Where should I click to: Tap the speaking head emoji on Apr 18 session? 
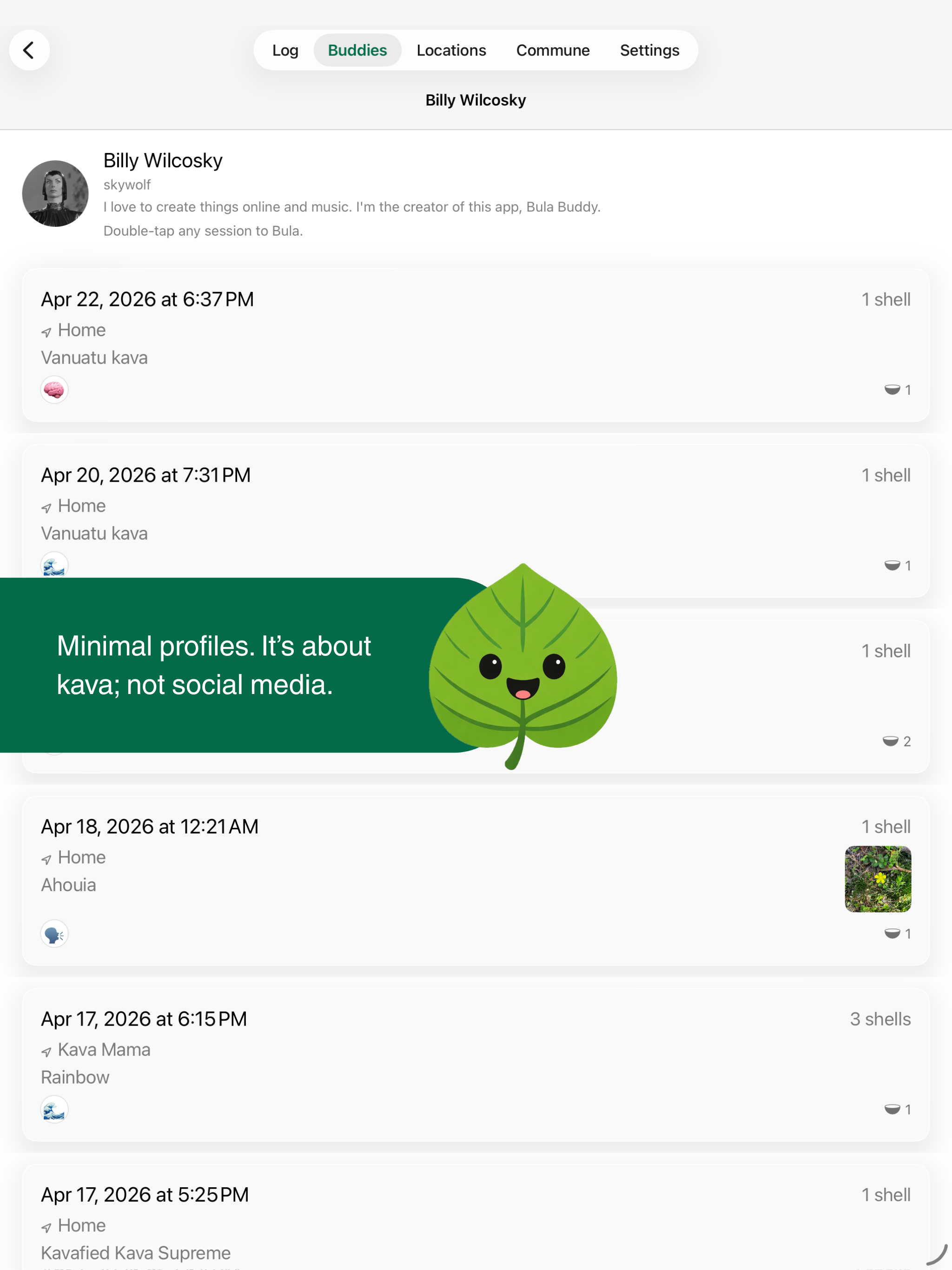point(54,933)
